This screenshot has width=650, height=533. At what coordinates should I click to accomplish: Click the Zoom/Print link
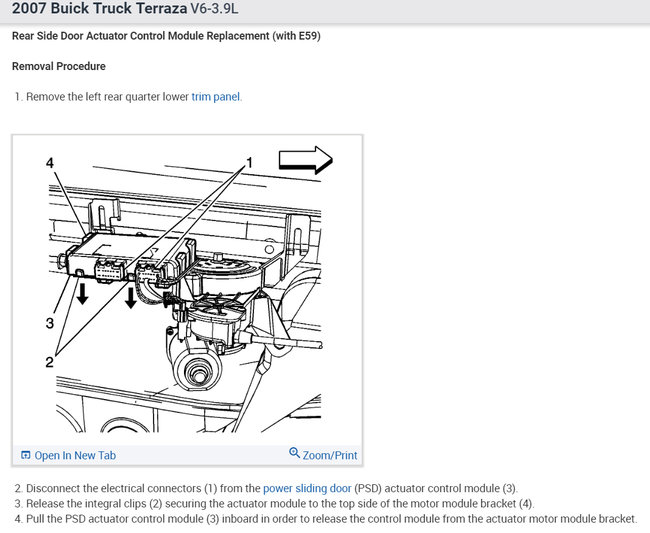pos(330,455)
